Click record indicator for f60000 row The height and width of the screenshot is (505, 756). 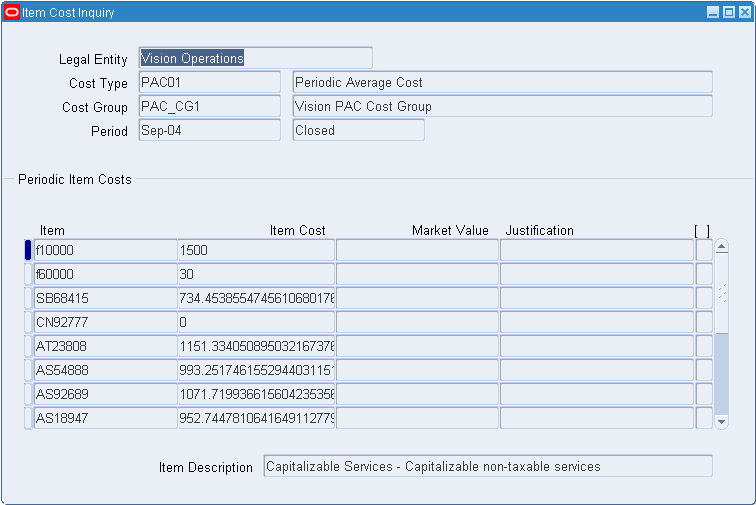pyautogui.click(x=28, y=274)
